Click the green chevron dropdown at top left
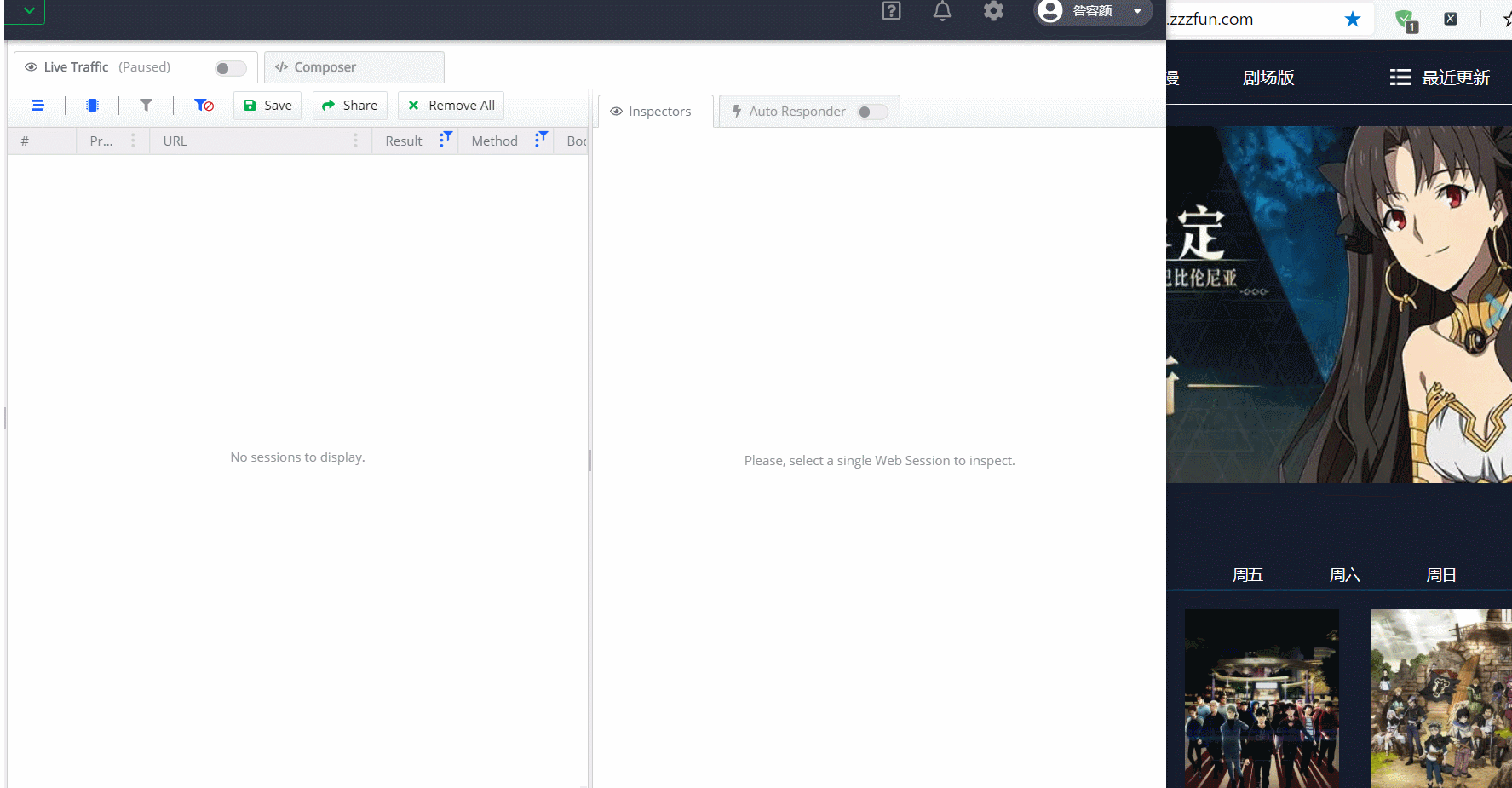This screenshot has width=1512, height=788. pyautogui.click(x=29, y=11)
